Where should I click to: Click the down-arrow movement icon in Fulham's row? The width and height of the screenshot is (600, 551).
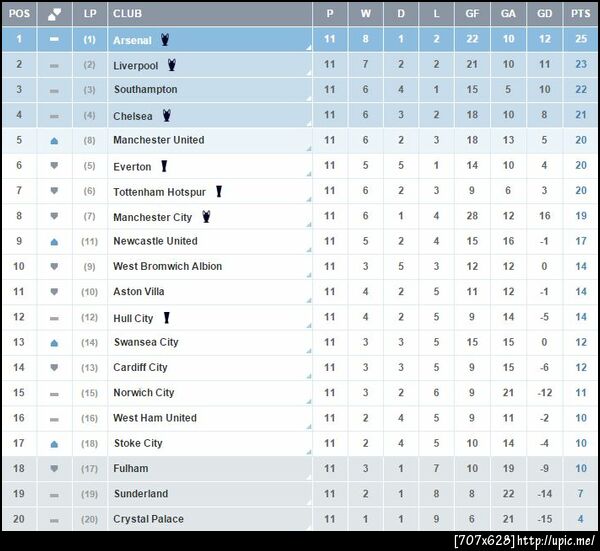pos(54,469)
